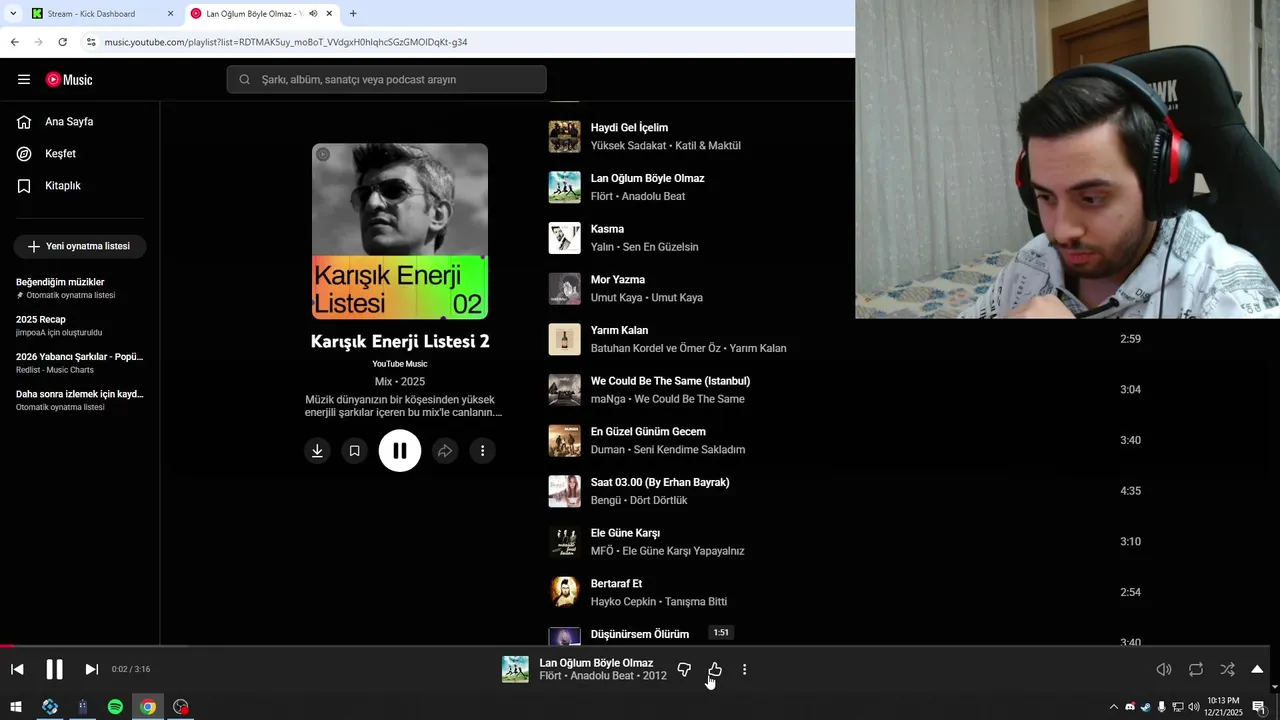1280x720 pixels.
Task: Click the Karışık Enerji Listesi cover art
Action: coord(400,231)
